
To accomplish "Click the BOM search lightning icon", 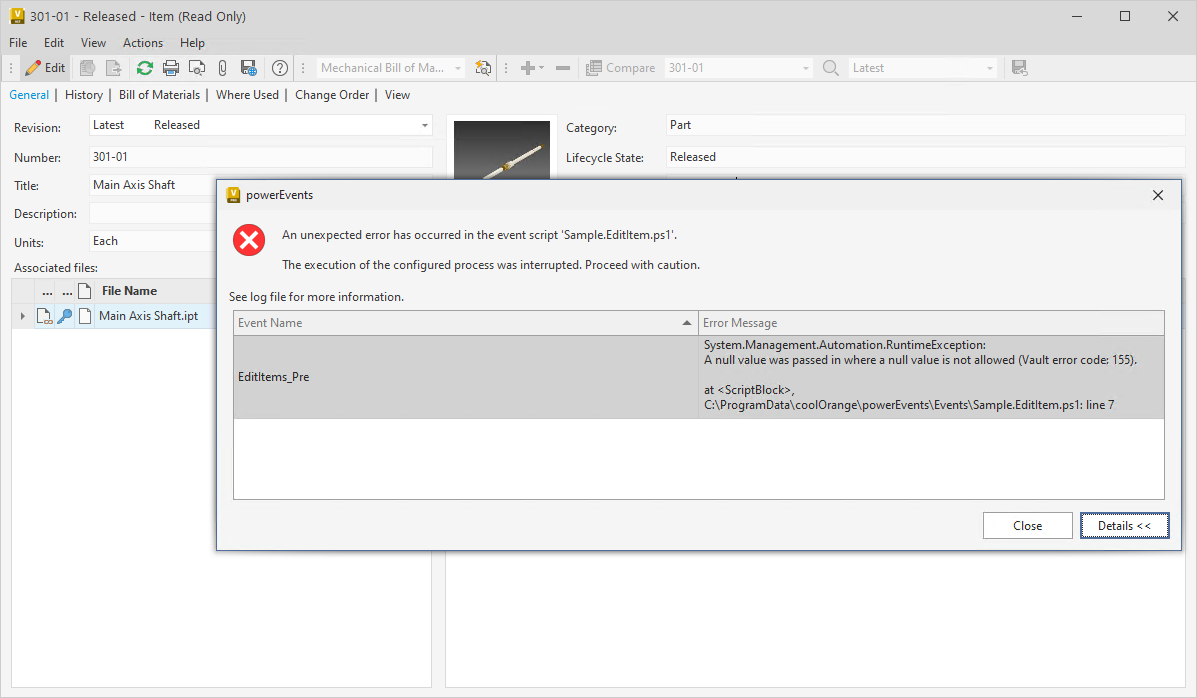I will pyautogui.click(x=482, y=68).
